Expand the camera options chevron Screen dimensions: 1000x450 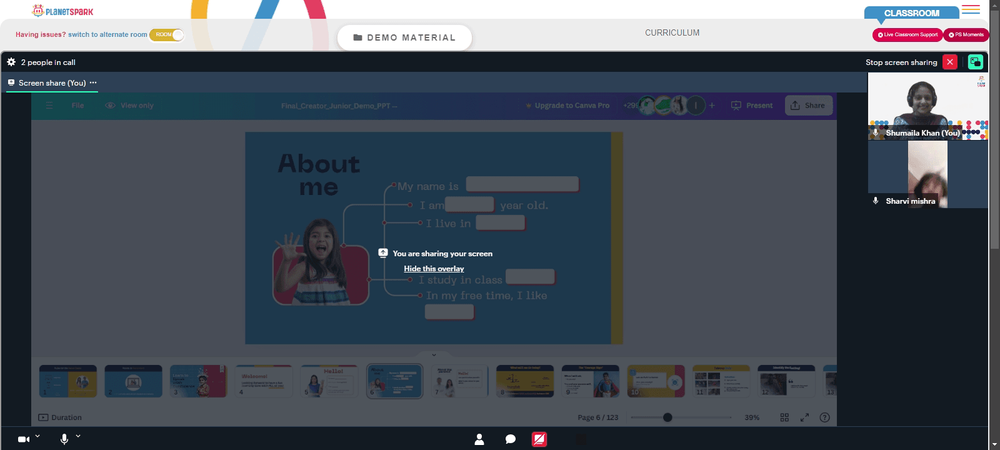pyautogui.click(x=37, y=436)
